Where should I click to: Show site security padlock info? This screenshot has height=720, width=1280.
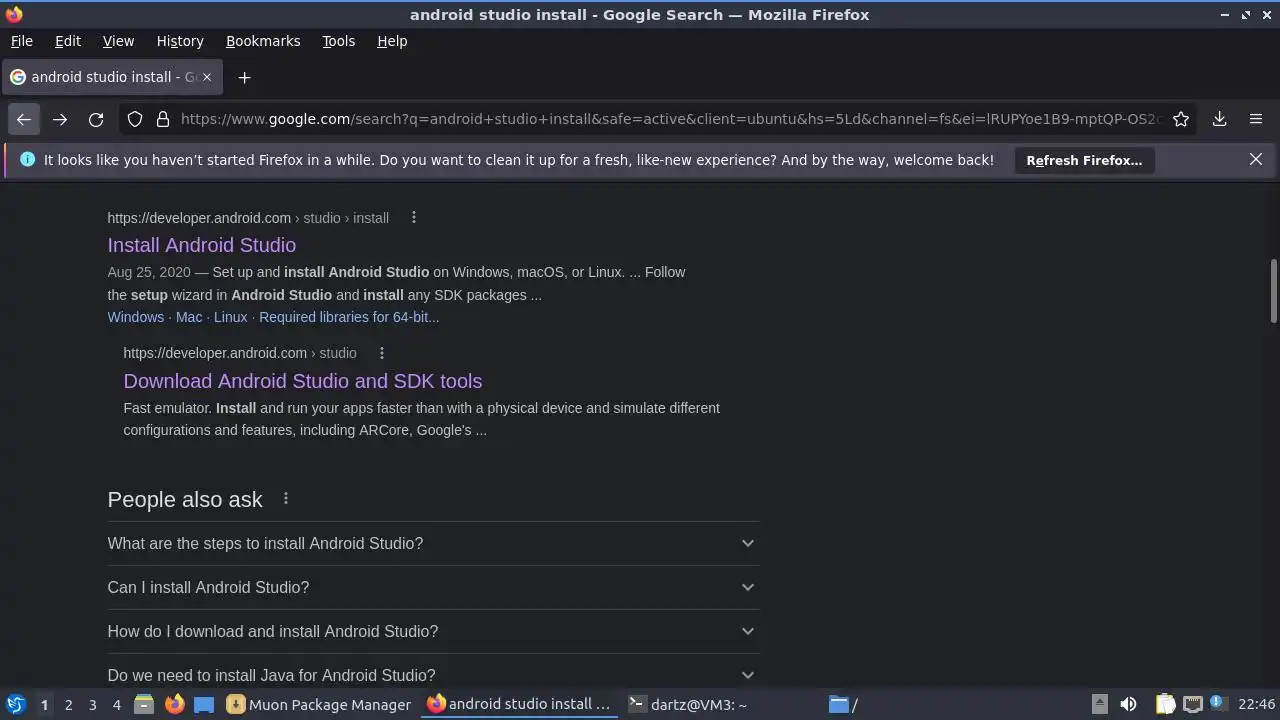tap(163, 119)
